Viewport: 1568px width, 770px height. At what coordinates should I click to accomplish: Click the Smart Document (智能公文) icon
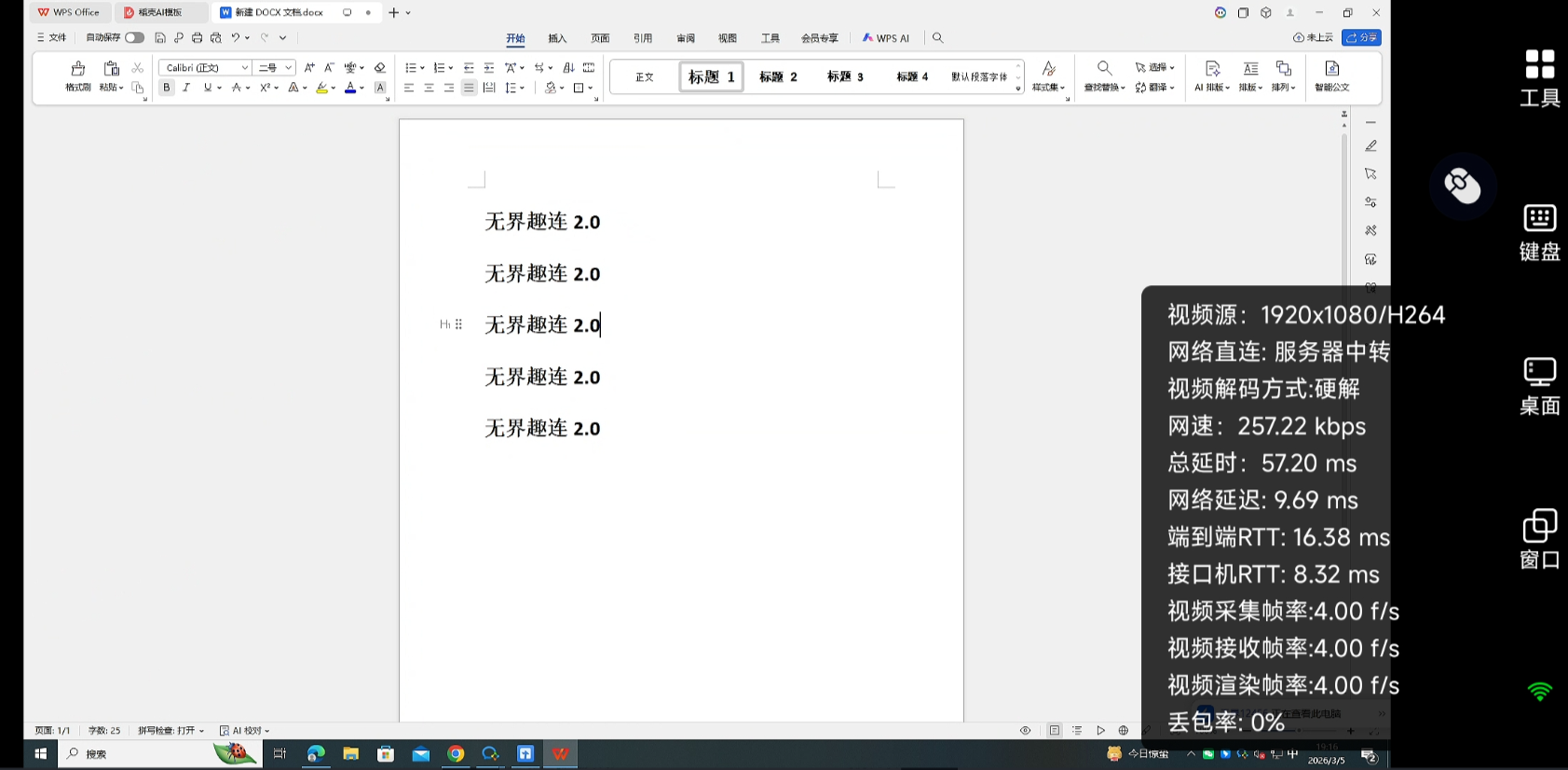tap(1331, 69)
